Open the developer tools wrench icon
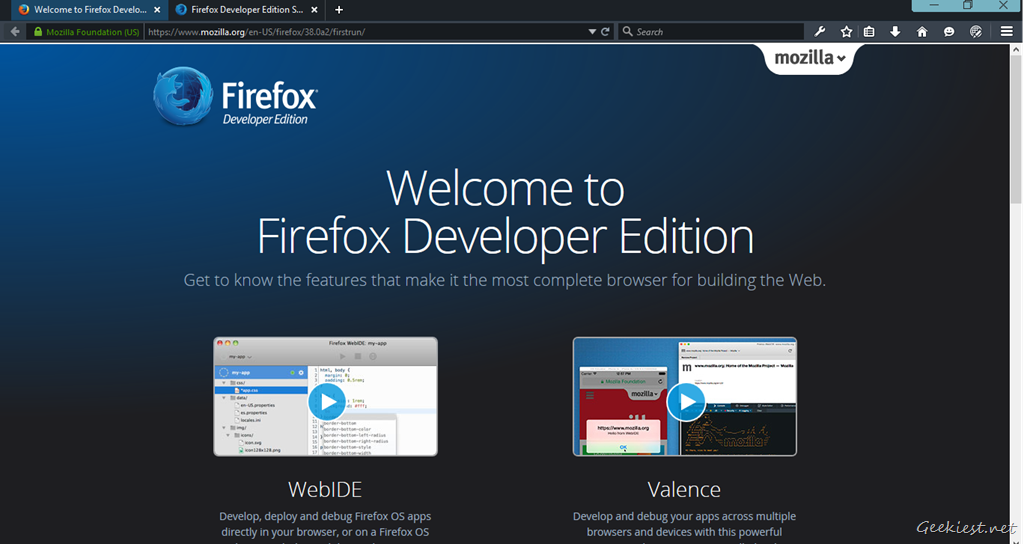The image size is (1024, 544). tap(820, 32)
